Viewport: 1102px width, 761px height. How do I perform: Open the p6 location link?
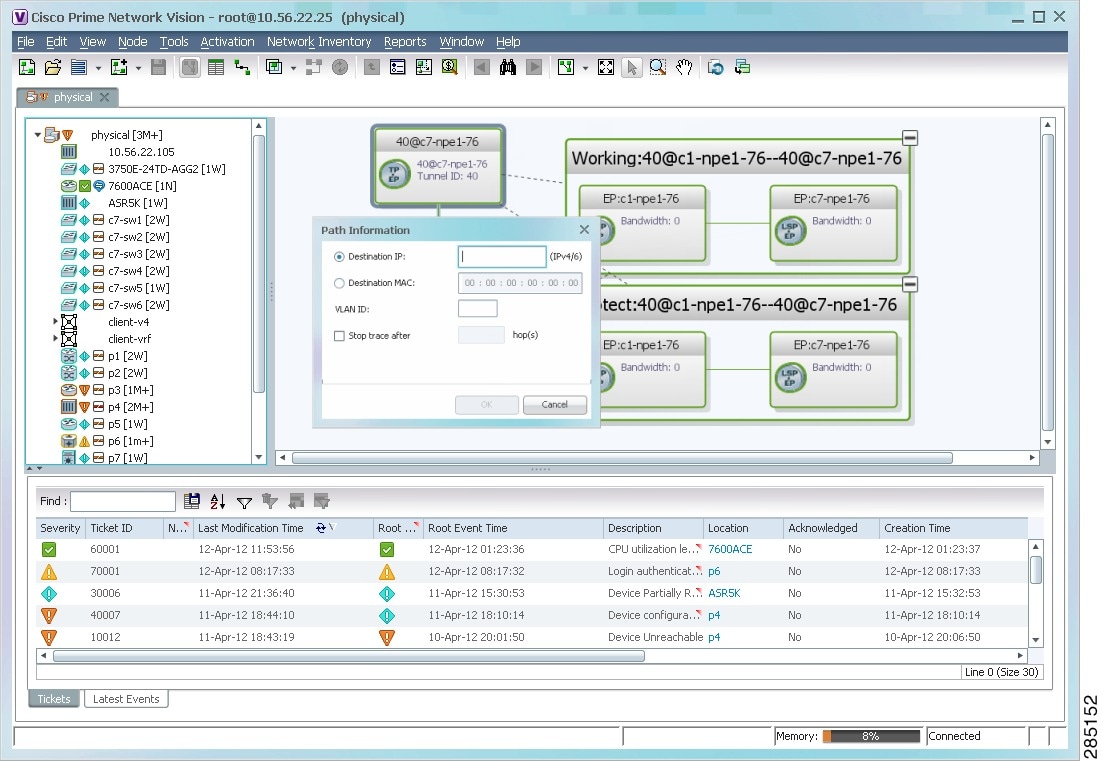pyautogui.click(x=714, y=571)
